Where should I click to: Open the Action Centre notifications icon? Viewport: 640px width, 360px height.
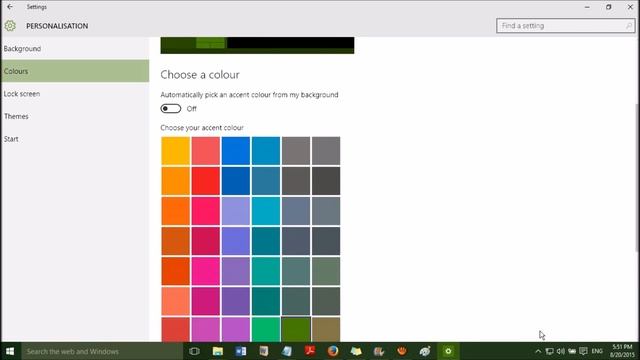point(584,351)
